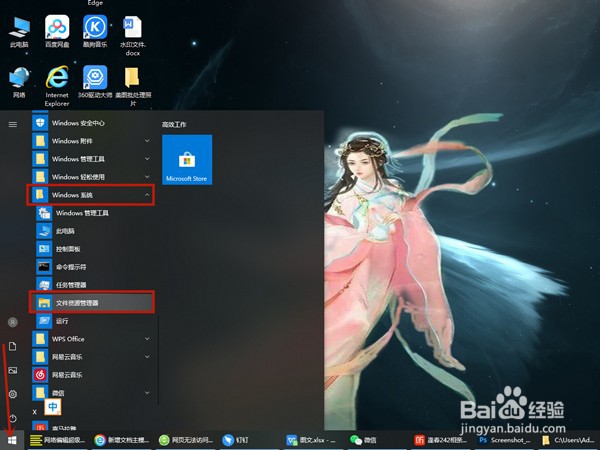Switch to Photoshop Screenshot taskbar item
Screen dimensions: 600x450
[x=507, y=440]
